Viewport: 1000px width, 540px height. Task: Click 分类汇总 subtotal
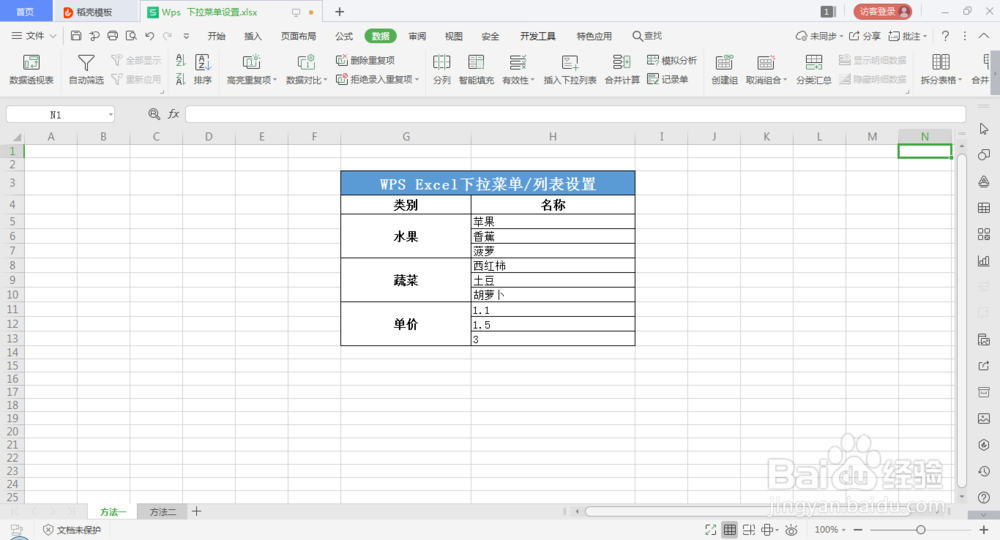click(x=813, y=69)
